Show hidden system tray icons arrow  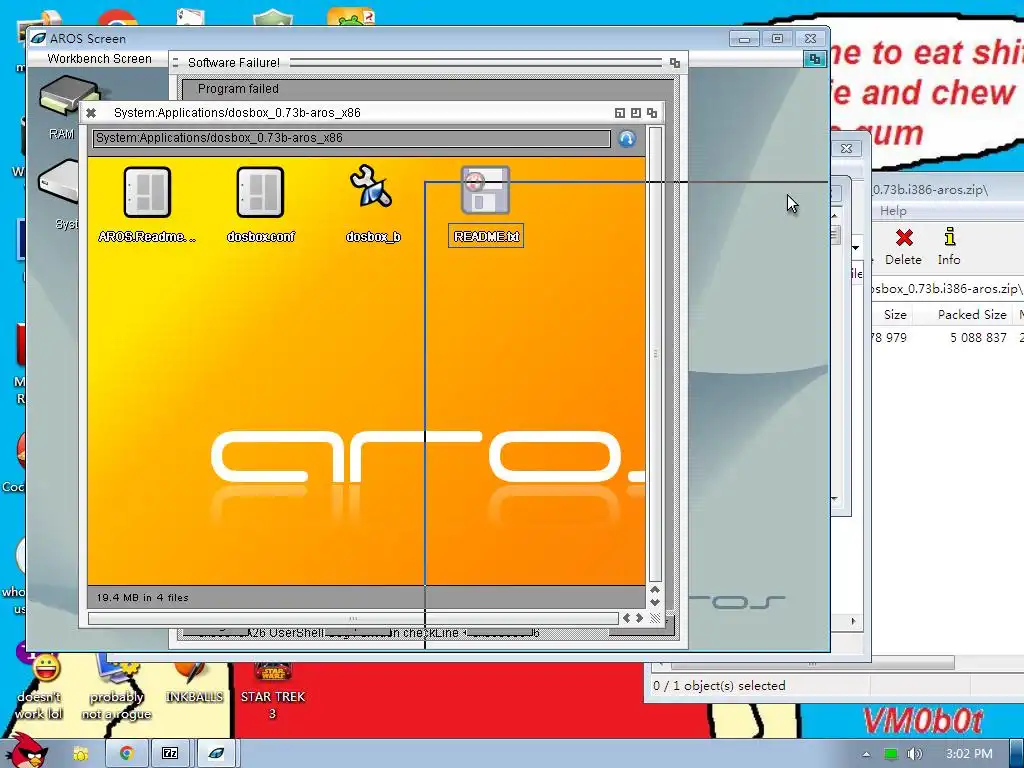(x=867, y=754)
